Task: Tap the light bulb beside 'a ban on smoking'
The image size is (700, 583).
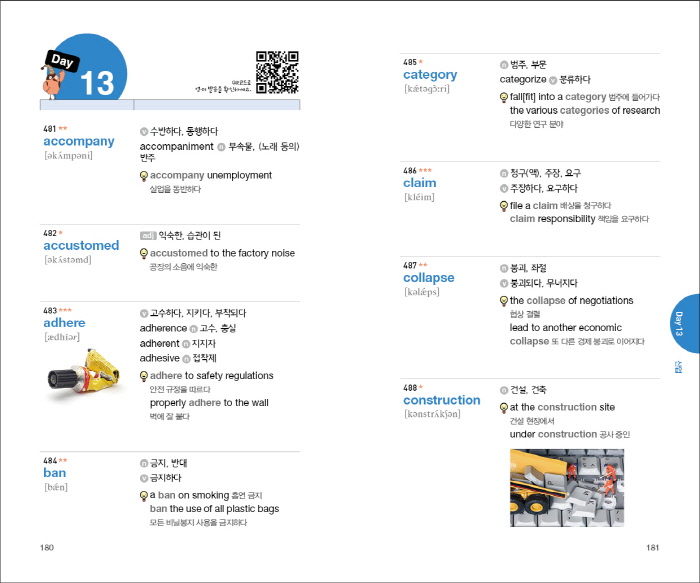Action: pyautogui.click(x=144, y=496)
